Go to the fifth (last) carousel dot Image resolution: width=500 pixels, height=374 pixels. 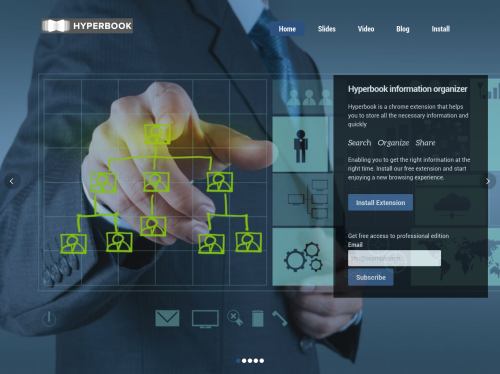tap(262, 361)
